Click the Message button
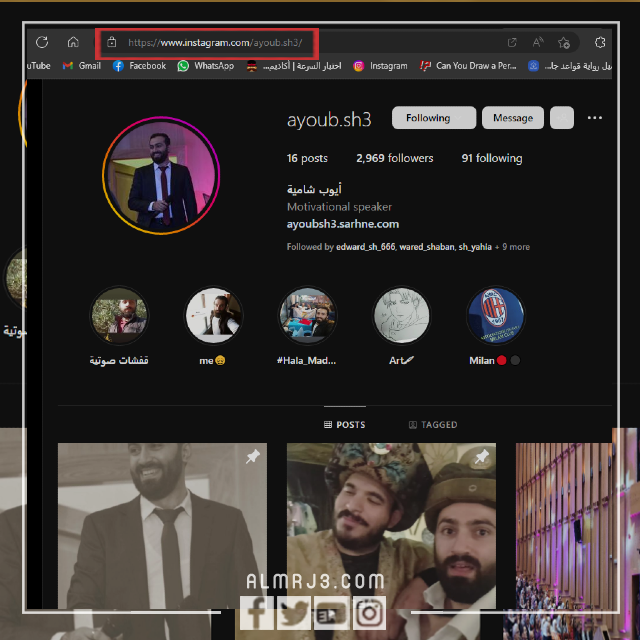Image resolution: width=640 pixels, height=640 pixels. (513, 118)
